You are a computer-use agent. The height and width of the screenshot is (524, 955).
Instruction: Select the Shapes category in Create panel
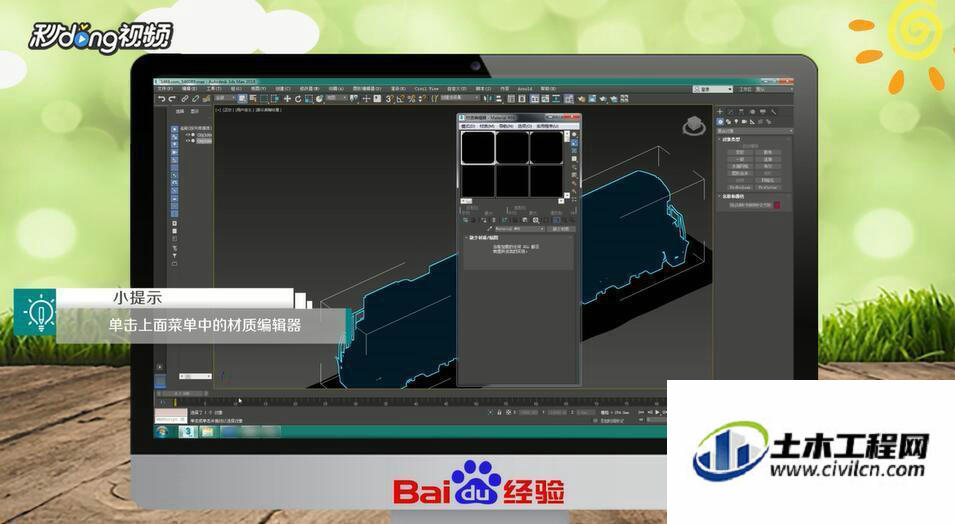(728, 121)
